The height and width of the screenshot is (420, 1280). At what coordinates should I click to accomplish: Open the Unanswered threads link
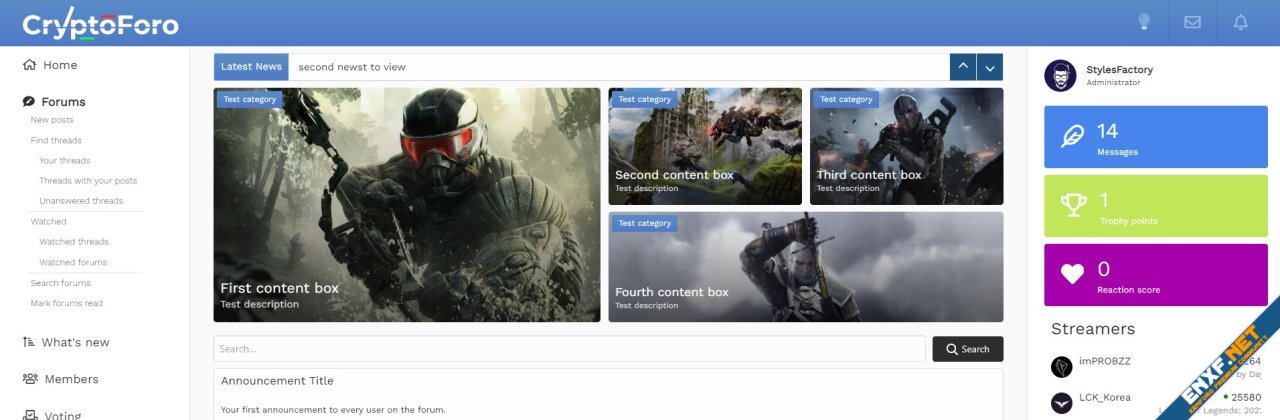point(81,201)
